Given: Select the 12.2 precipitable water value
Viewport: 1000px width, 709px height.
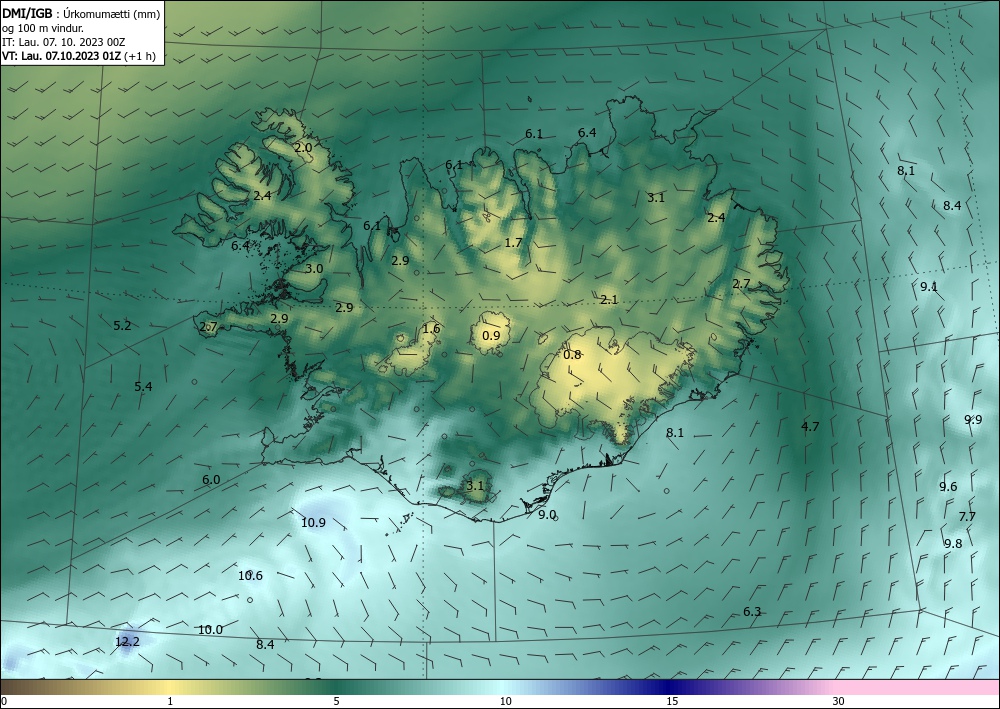Looking at the screenshot, I should 127,641.
